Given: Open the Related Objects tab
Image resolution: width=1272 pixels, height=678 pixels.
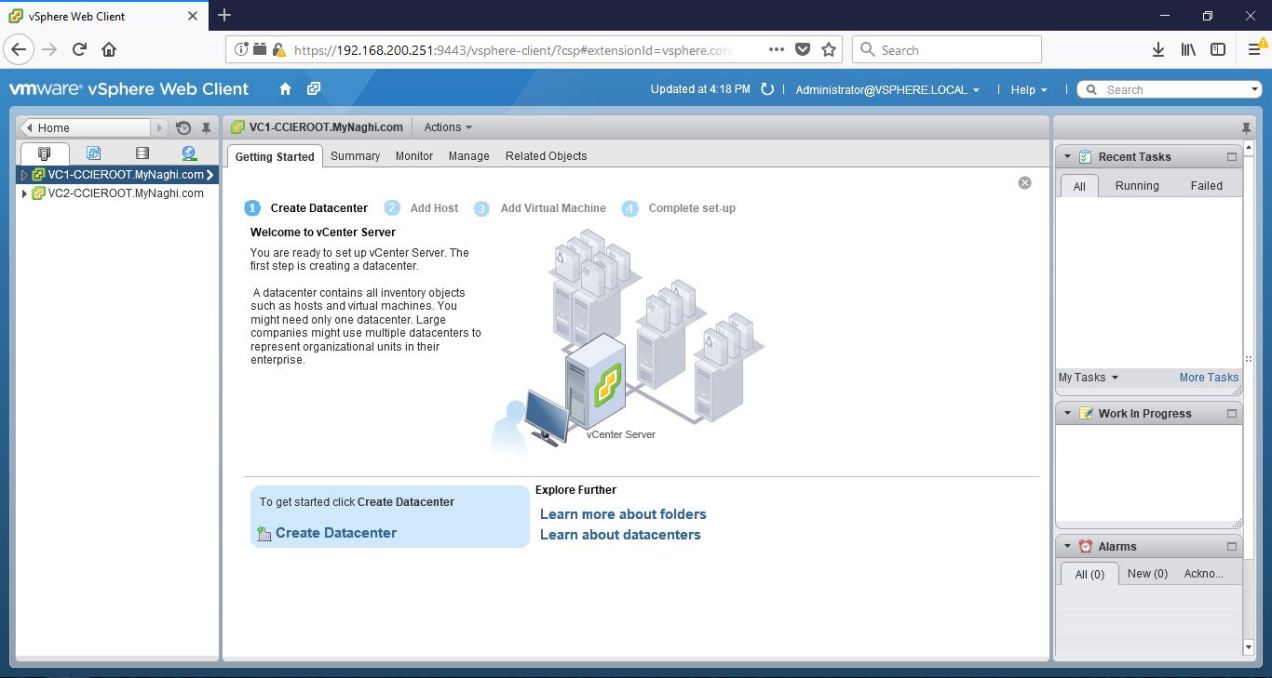Looking at the screenshot, I should pos(545,156).
